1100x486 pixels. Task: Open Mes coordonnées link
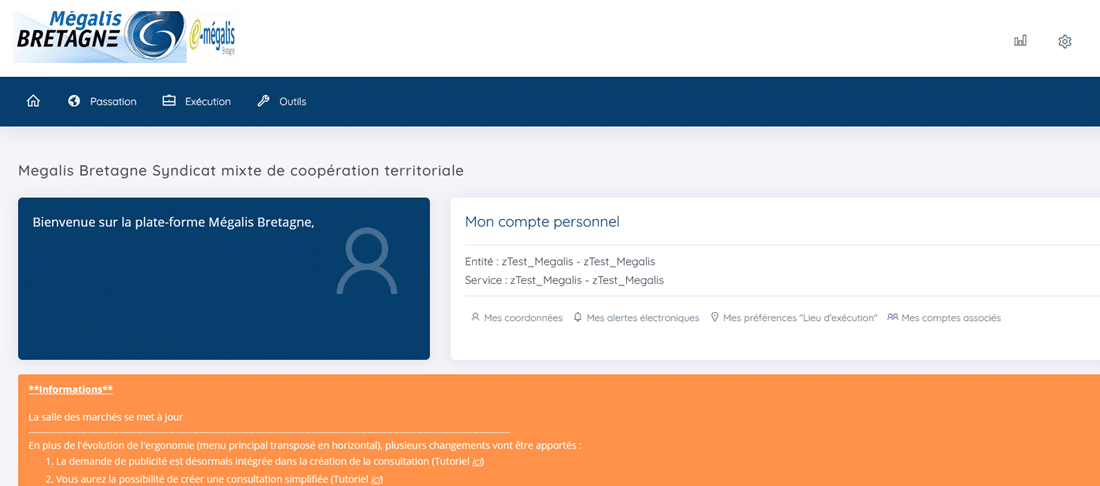pyautogui.click(x=523, y=318)
